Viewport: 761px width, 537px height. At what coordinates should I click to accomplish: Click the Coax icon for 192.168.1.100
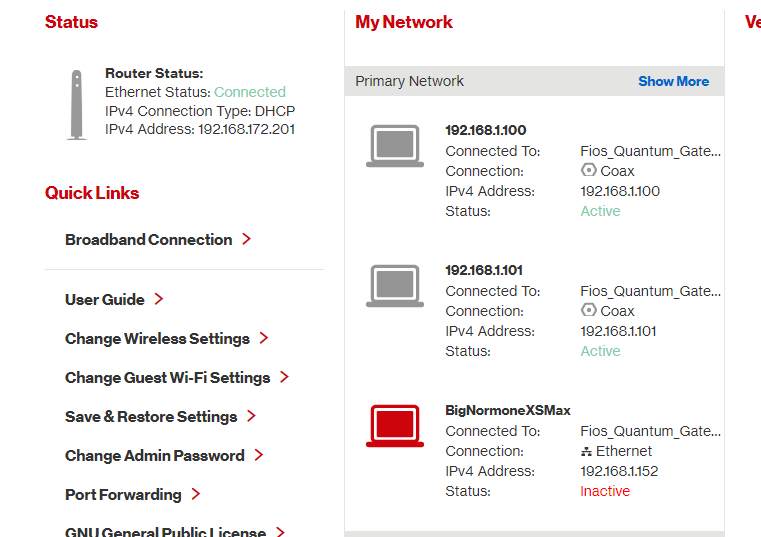[588, 171]
